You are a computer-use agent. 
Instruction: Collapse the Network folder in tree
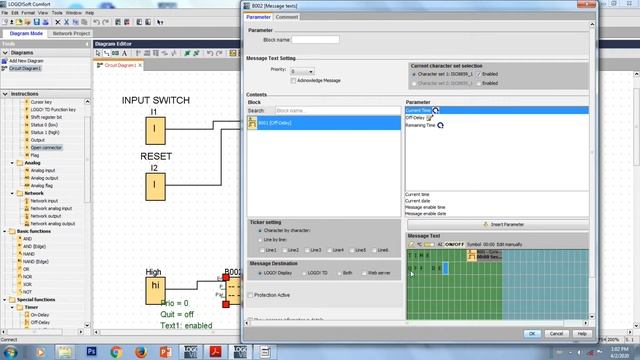click(12, 193)
